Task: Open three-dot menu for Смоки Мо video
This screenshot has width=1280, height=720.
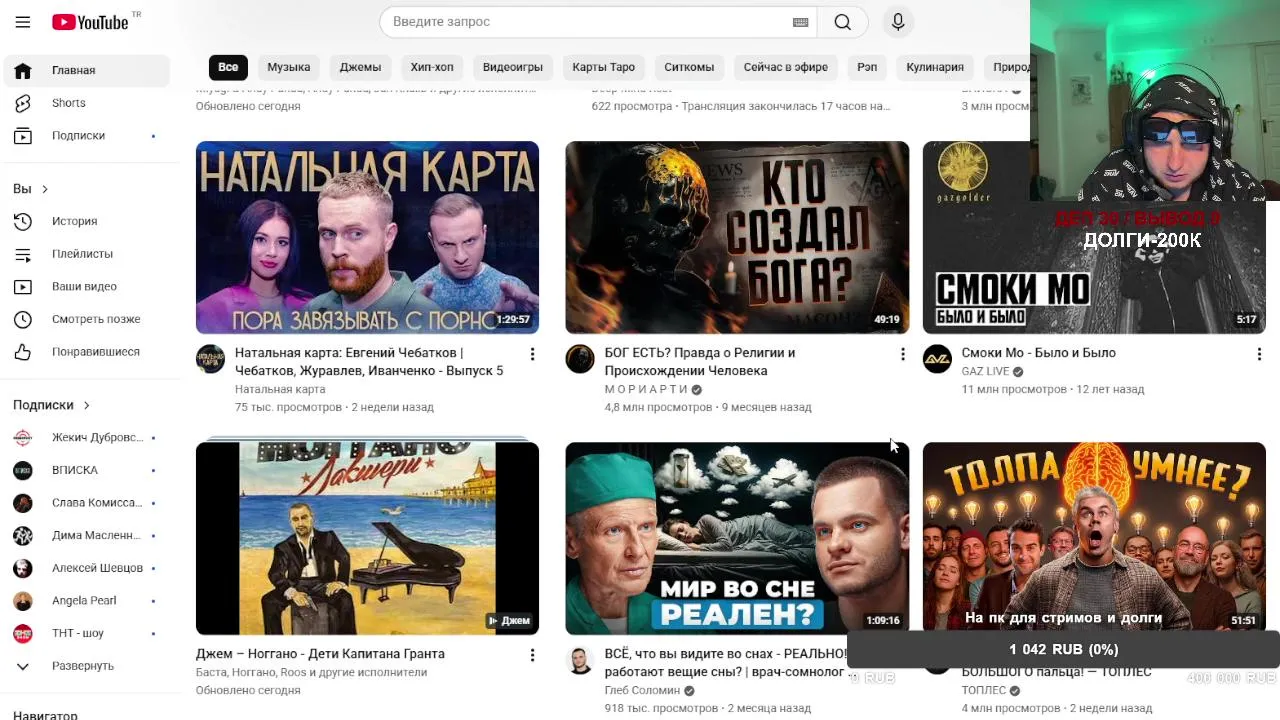Action: tap(1259, 354)
